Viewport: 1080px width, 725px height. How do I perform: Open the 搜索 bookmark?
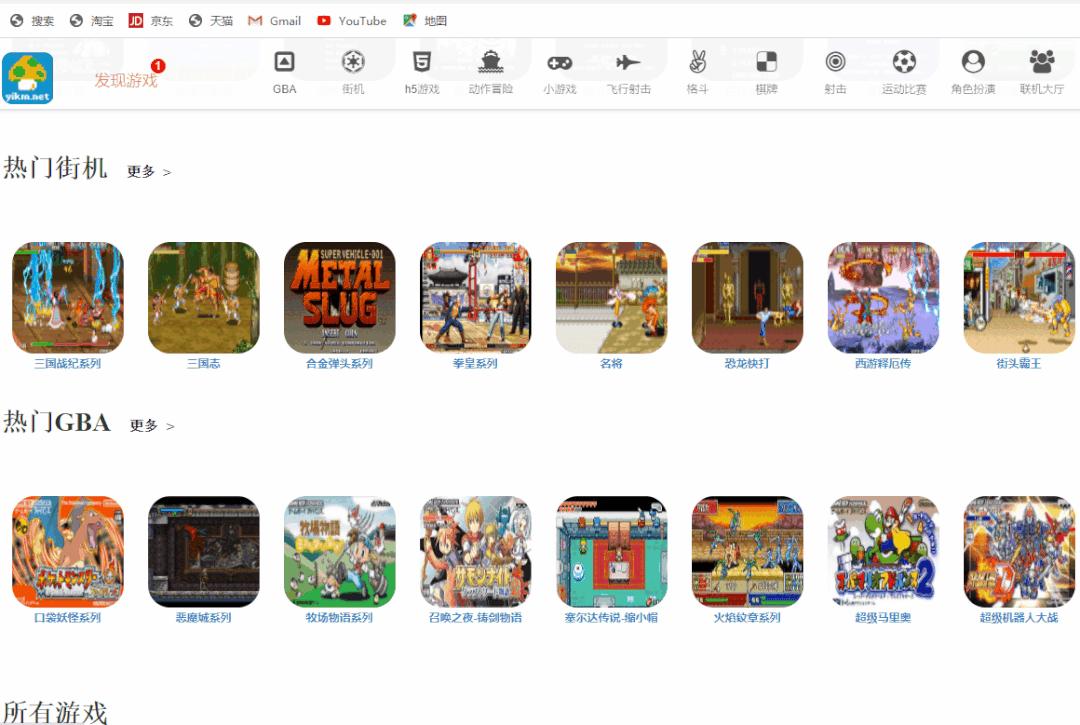click(x=32, y=21)
